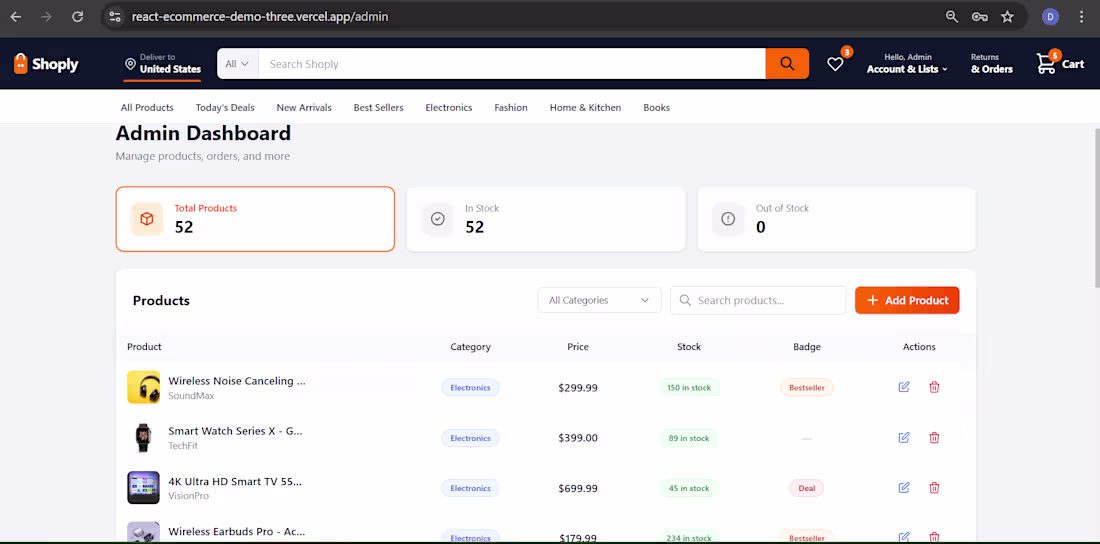This screenshot has height=544, width=1100.
Task: Reload the page in the browser
Action: click(x=78, y=17)
